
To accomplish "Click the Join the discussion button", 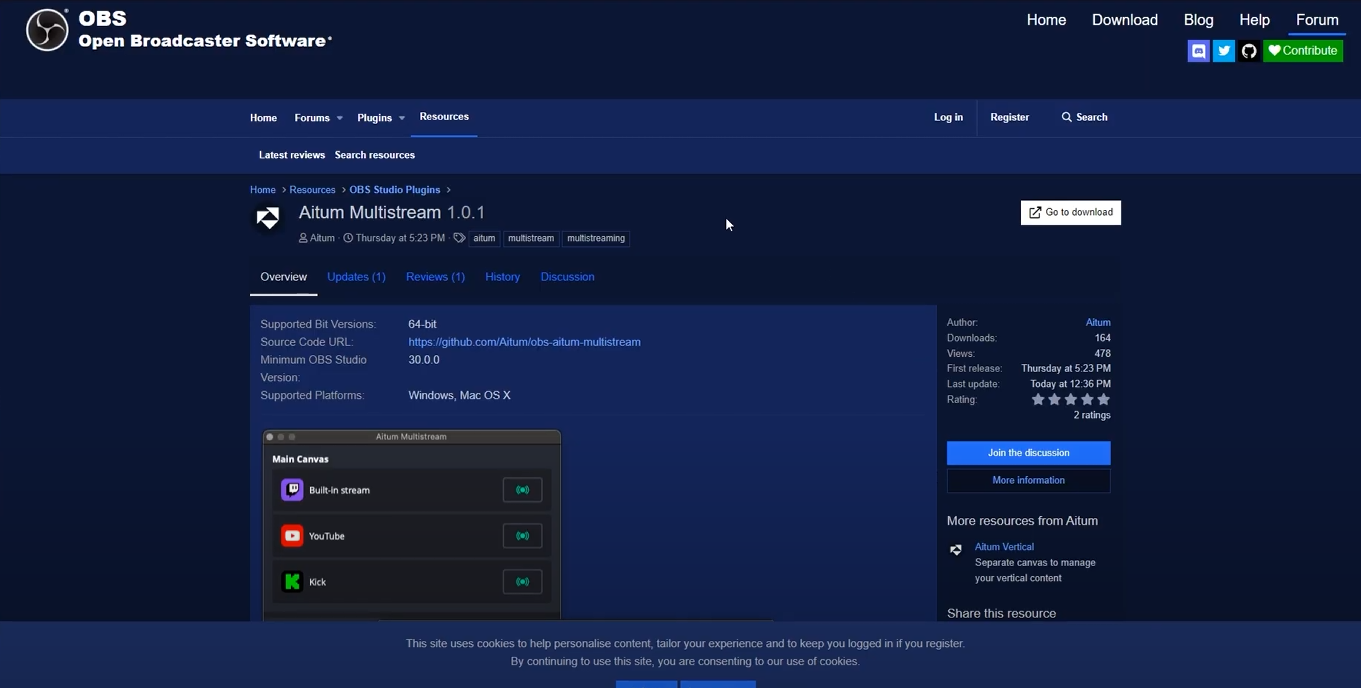I will (x=1028, y=453).
